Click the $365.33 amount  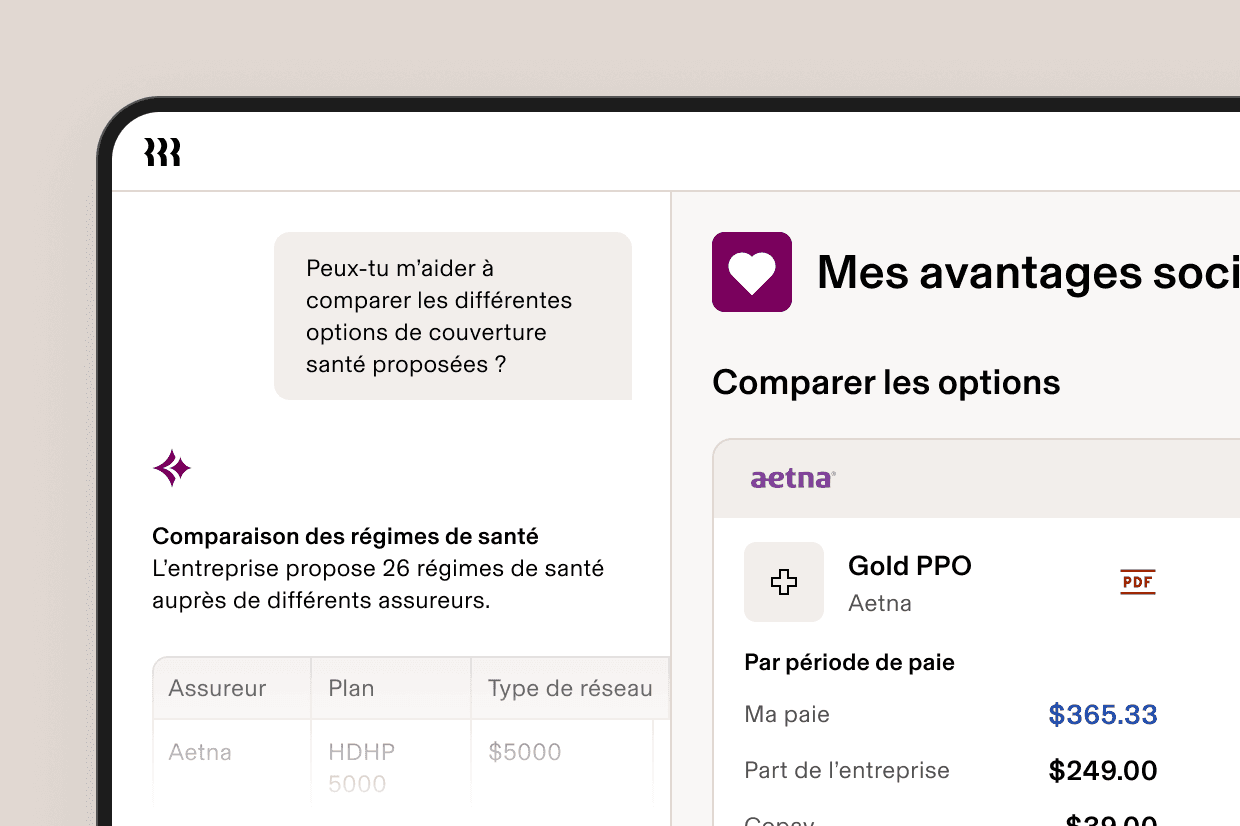click(1103, 715)
